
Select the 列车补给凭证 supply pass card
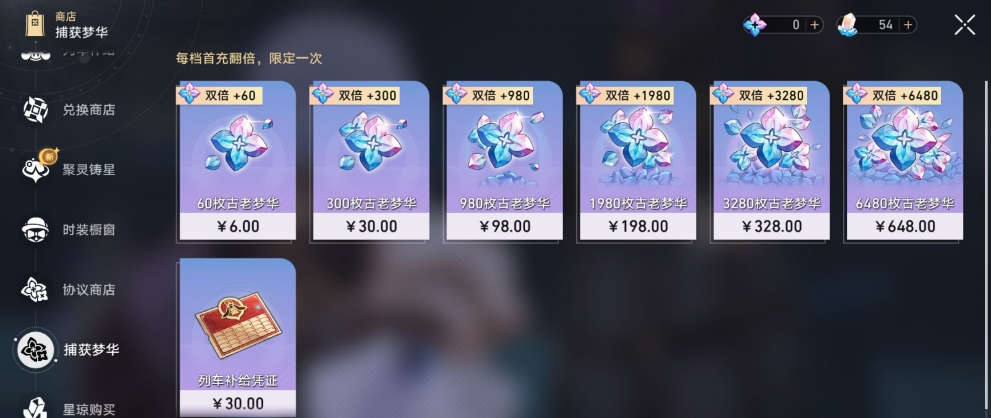(238, 338)
